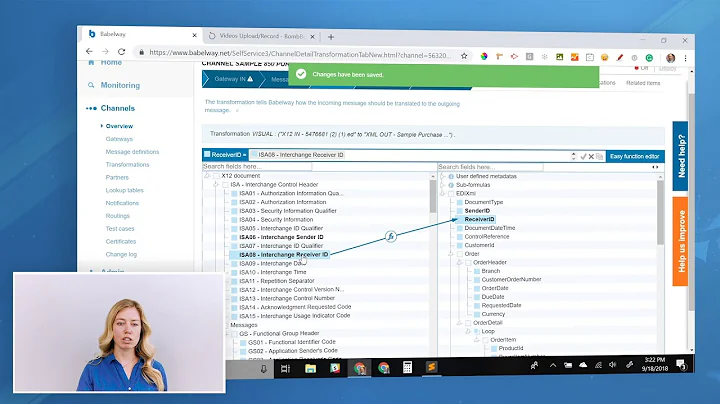The image size is (720, 404).
Task: Bookmark page with the star icon
Action: coord(464,56)
